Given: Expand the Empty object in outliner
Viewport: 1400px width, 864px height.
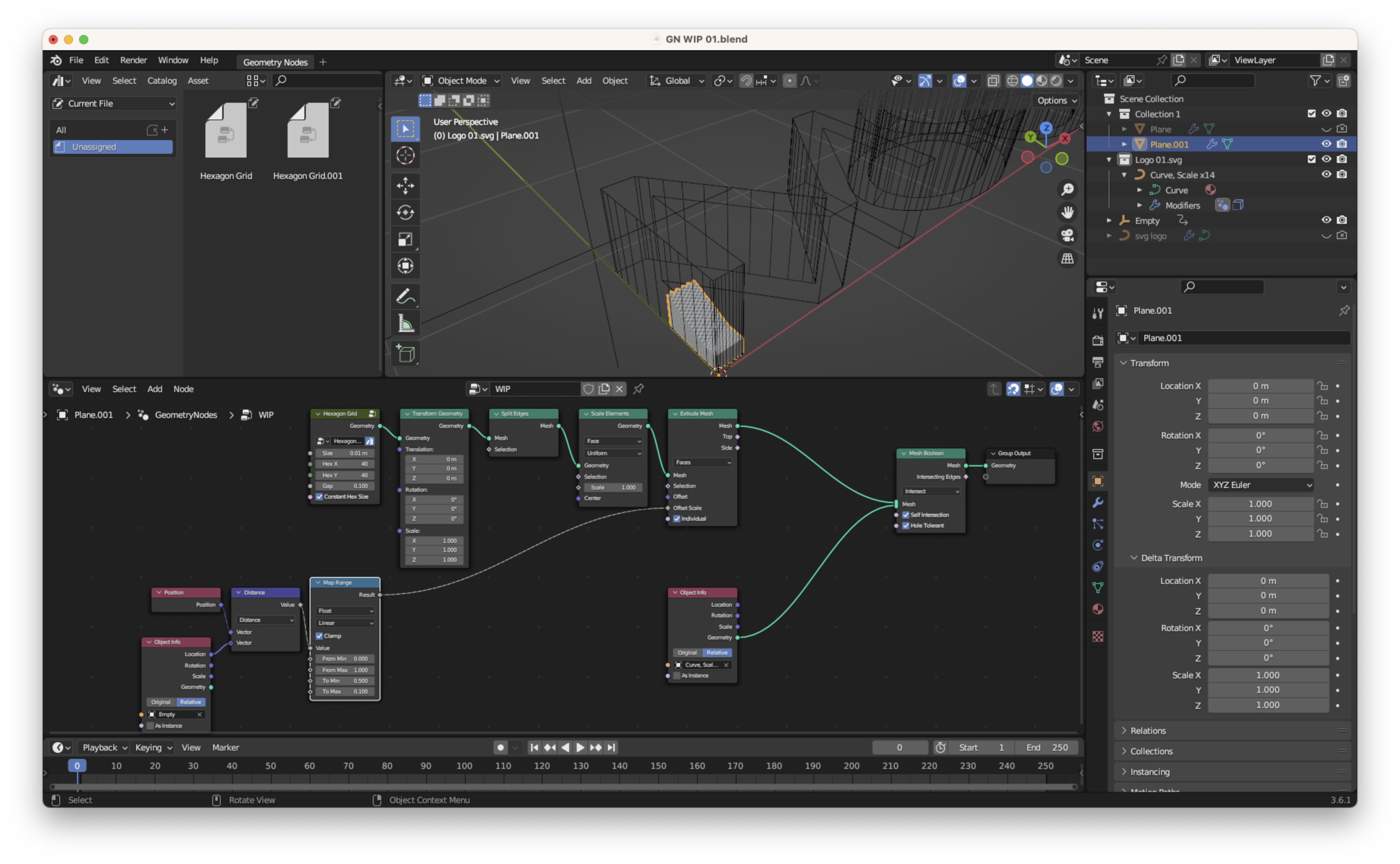Looking at the screenshot, I should (1109, 221).
